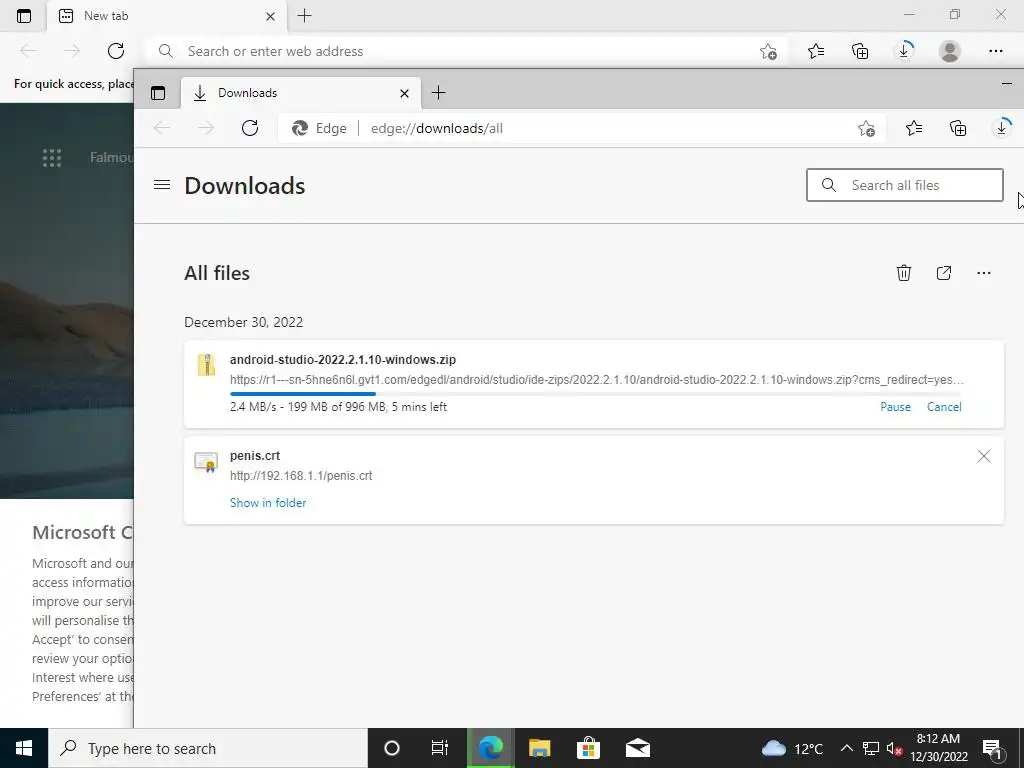Open the taskbar clock showing 8:12 AM
The width and height of the screenshot is (1024, 768).
[938, 748]
